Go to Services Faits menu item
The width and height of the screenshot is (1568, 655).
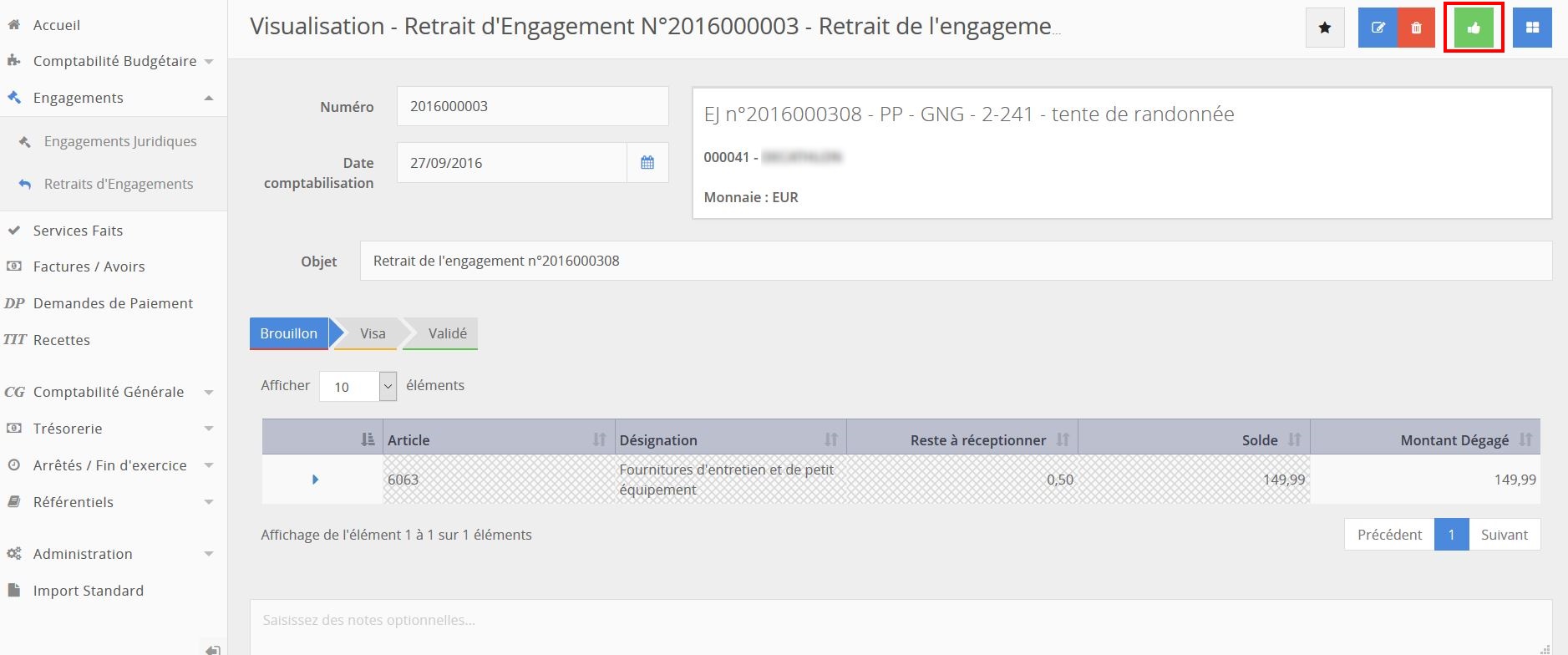[x=78, y=231]
